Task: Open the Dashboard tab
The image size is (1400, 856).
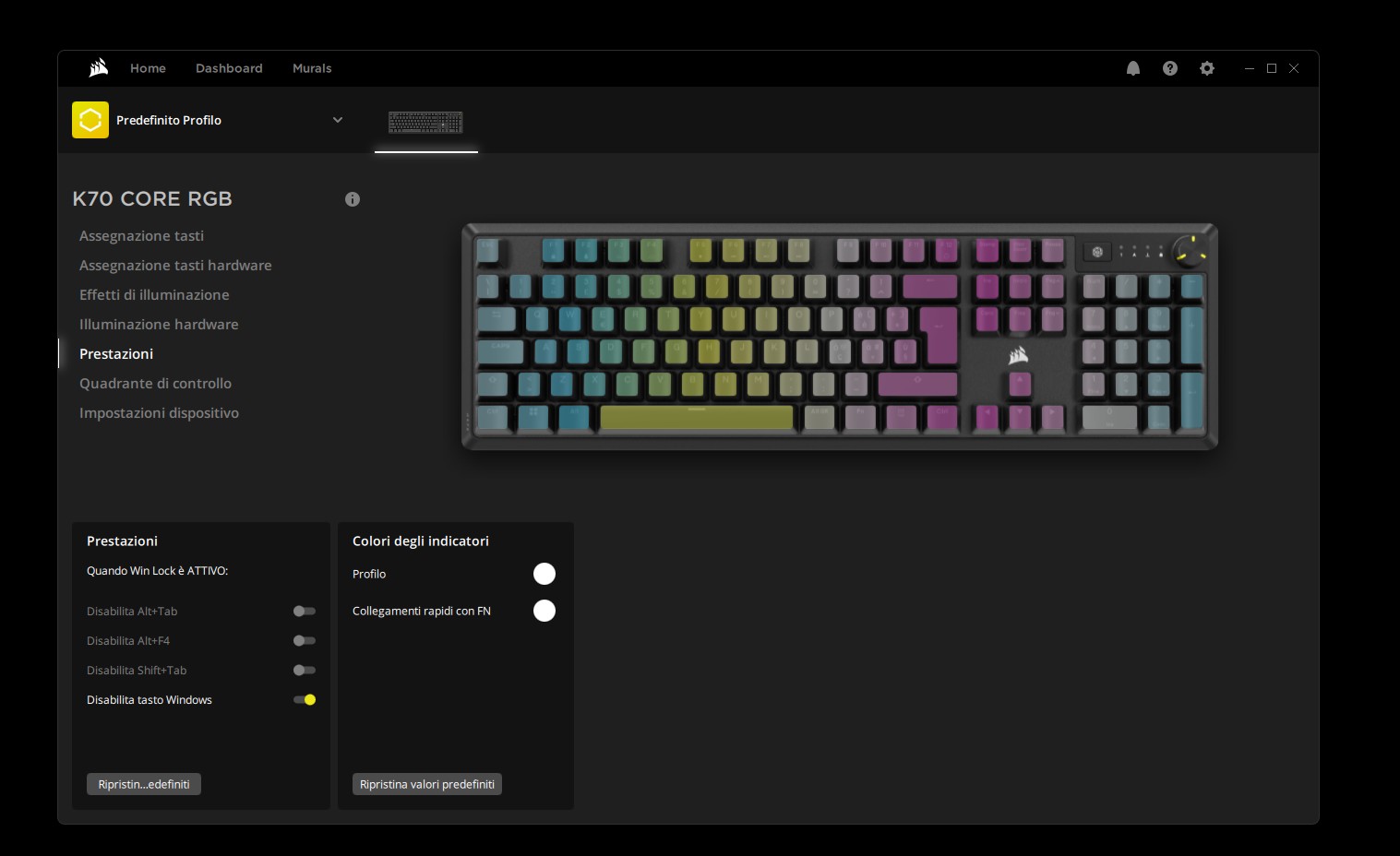Action: pyautogui.click(x=229, y=68)
